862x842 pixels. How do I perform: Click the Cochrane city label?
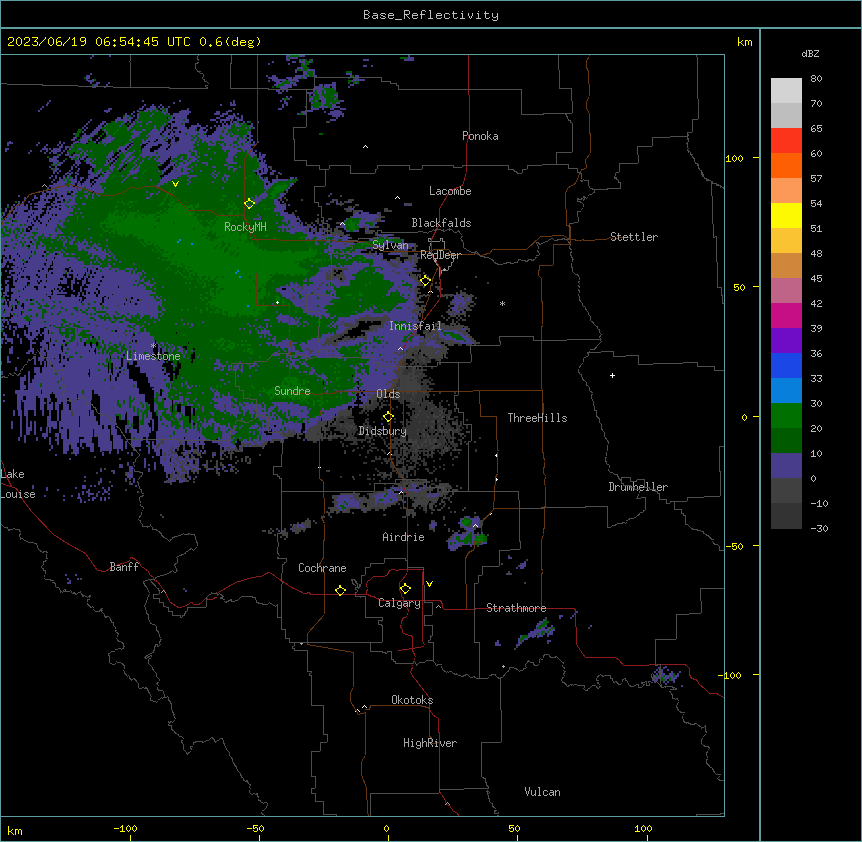point(322,568)
